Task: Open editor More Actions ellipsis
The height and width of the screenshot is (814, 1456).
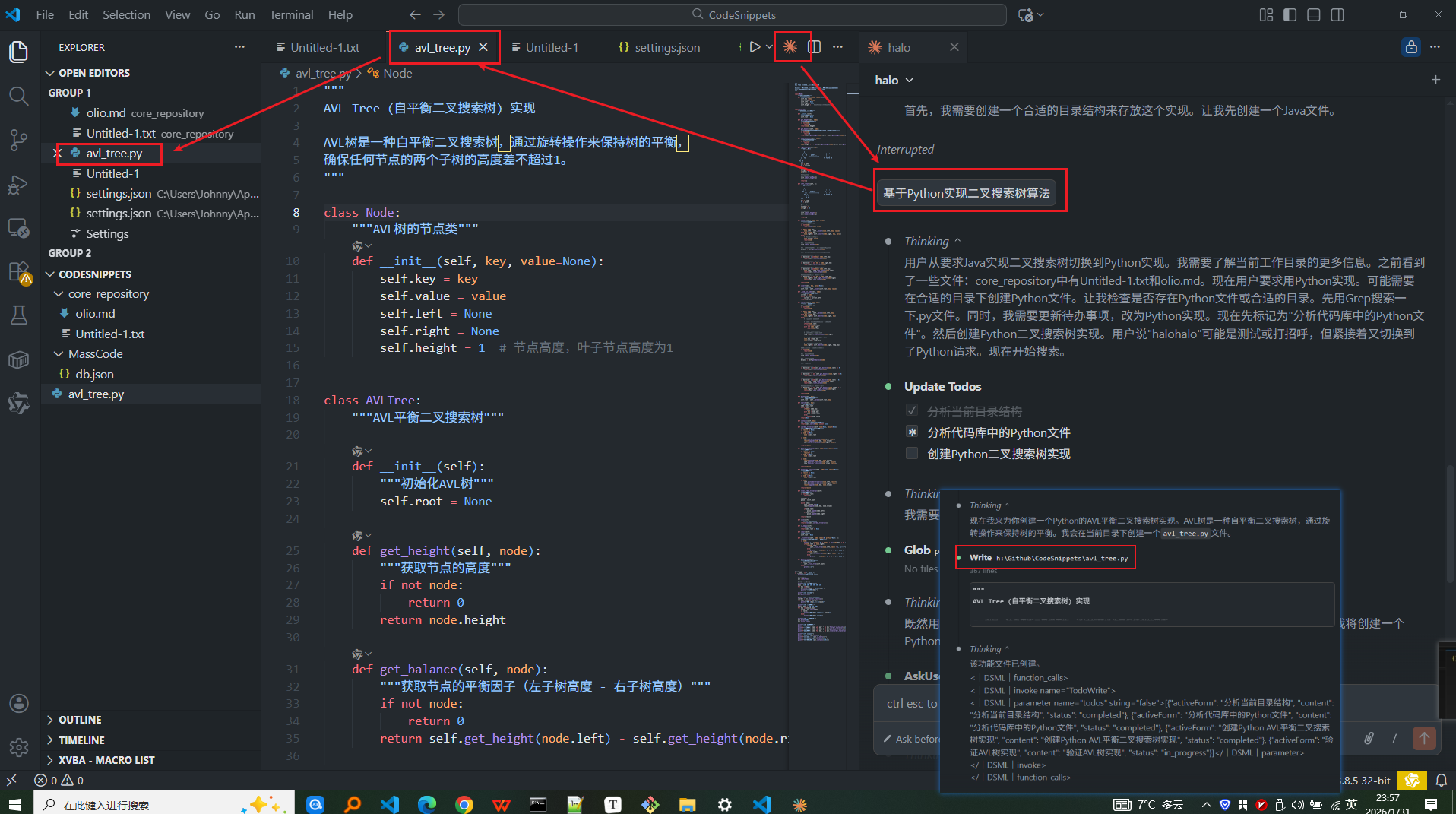Action: point(837,47)
